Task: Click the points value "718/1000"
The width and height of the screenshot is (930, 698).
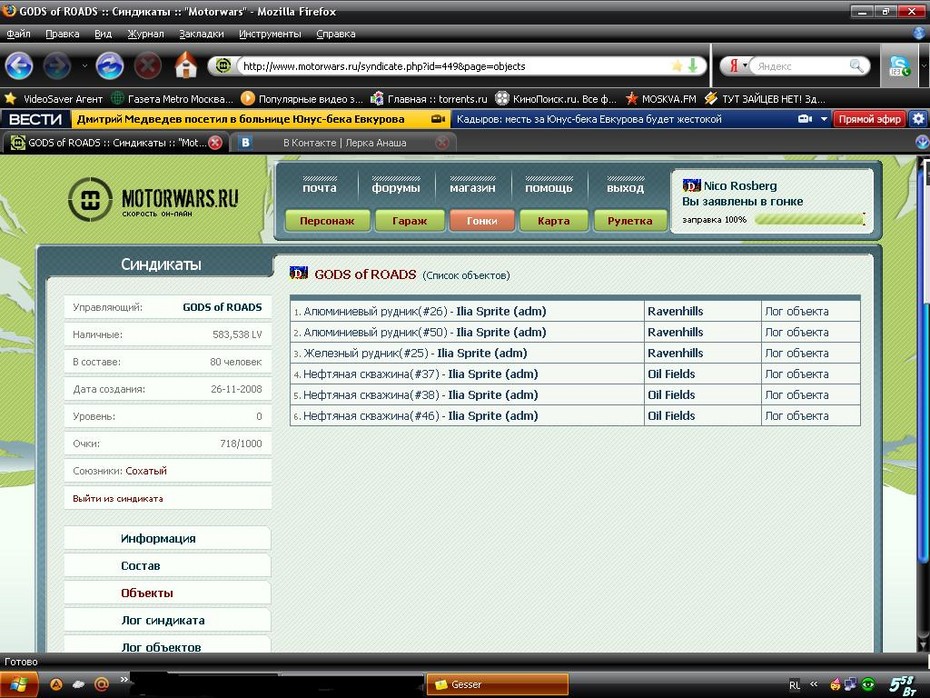Action: pyautogui.click(x=240, y=444)
